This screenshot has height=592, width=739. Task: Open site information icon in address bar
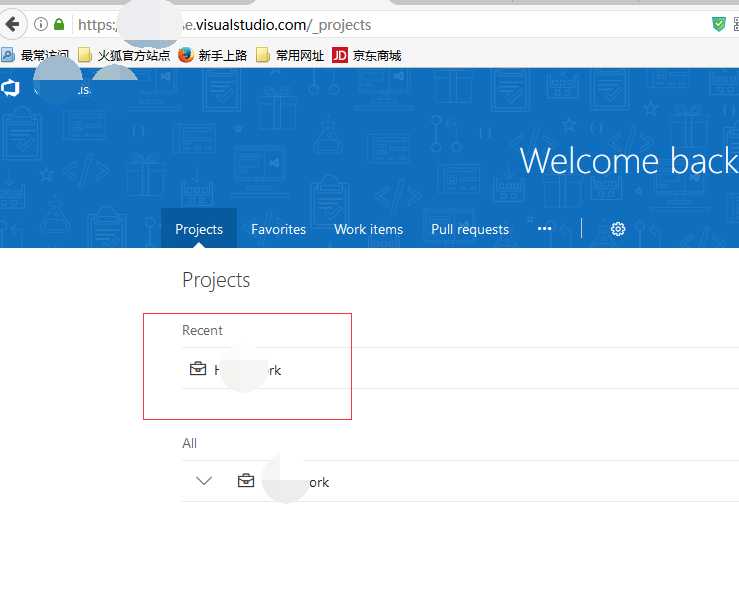[x=41, y=24]
